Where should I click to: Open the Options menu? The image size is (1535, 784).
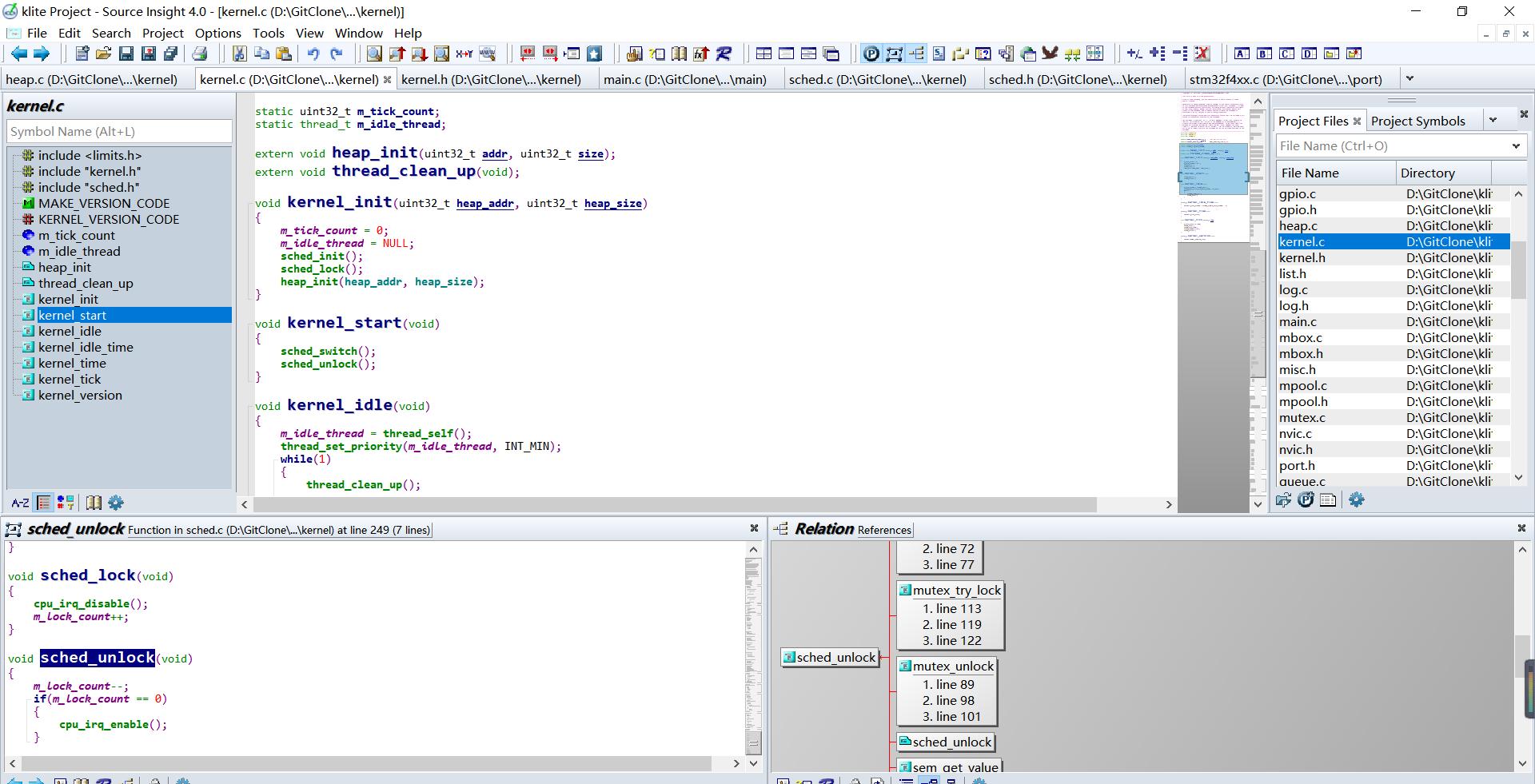217,33
